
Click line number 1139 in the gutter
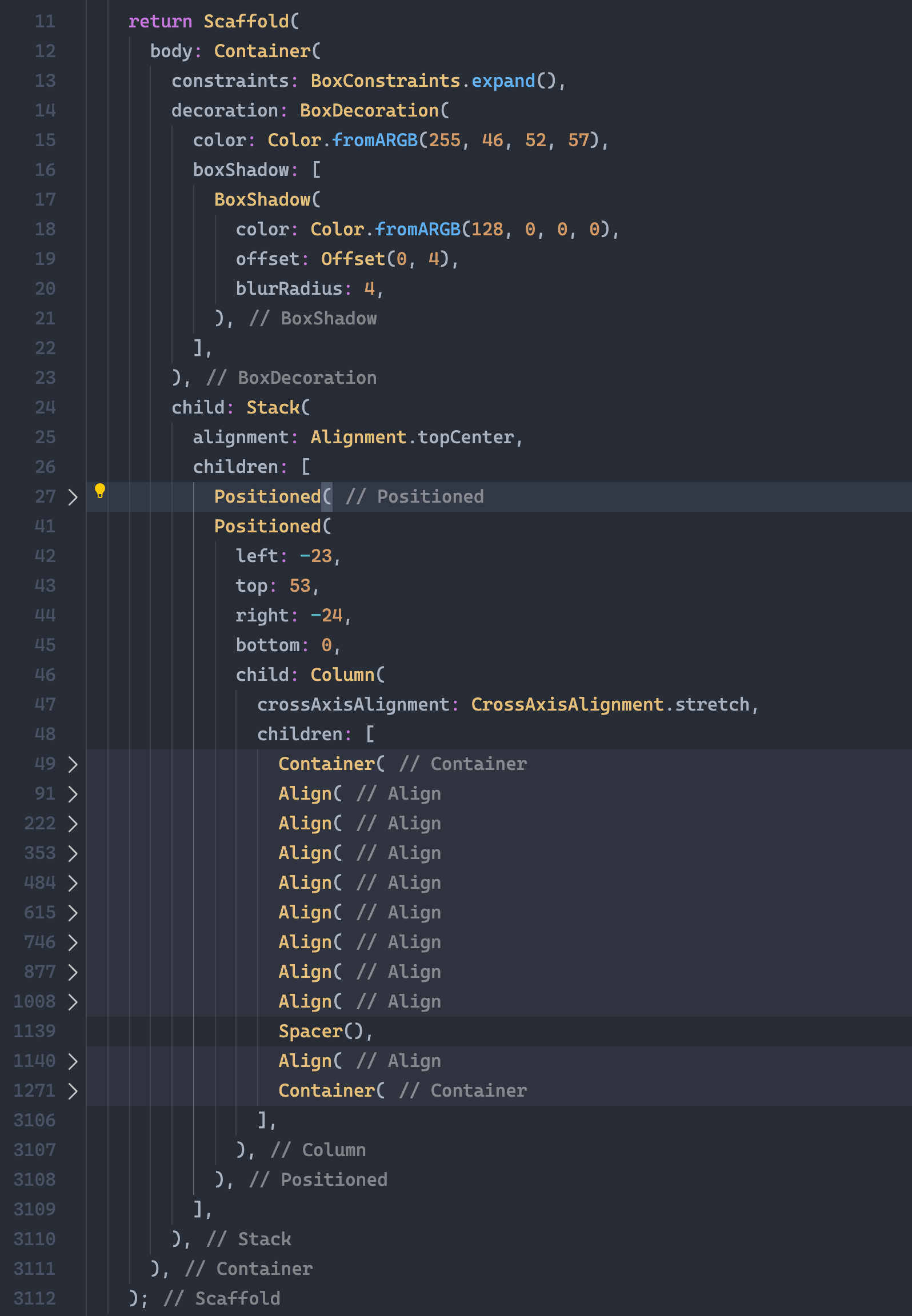34,1032
